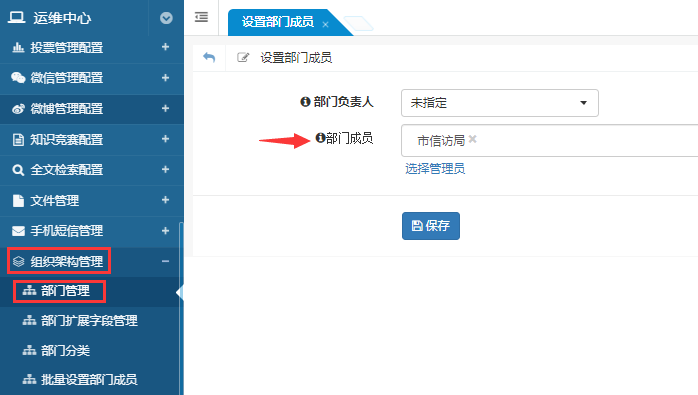Click the 文件管理 file icon
The width and height of the screenshot is (698, 395).
click(x=18, y=200)
